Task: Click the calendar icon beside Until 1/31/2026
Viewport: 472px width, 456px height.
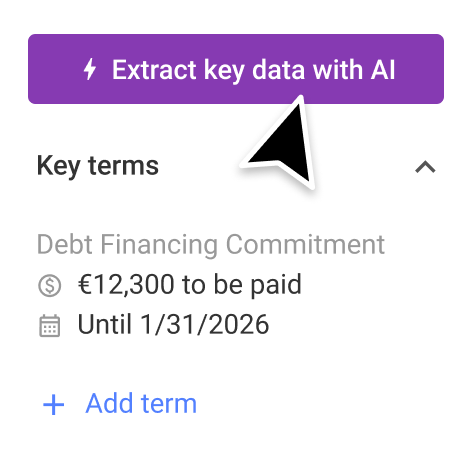Action: tap(50, 326)
